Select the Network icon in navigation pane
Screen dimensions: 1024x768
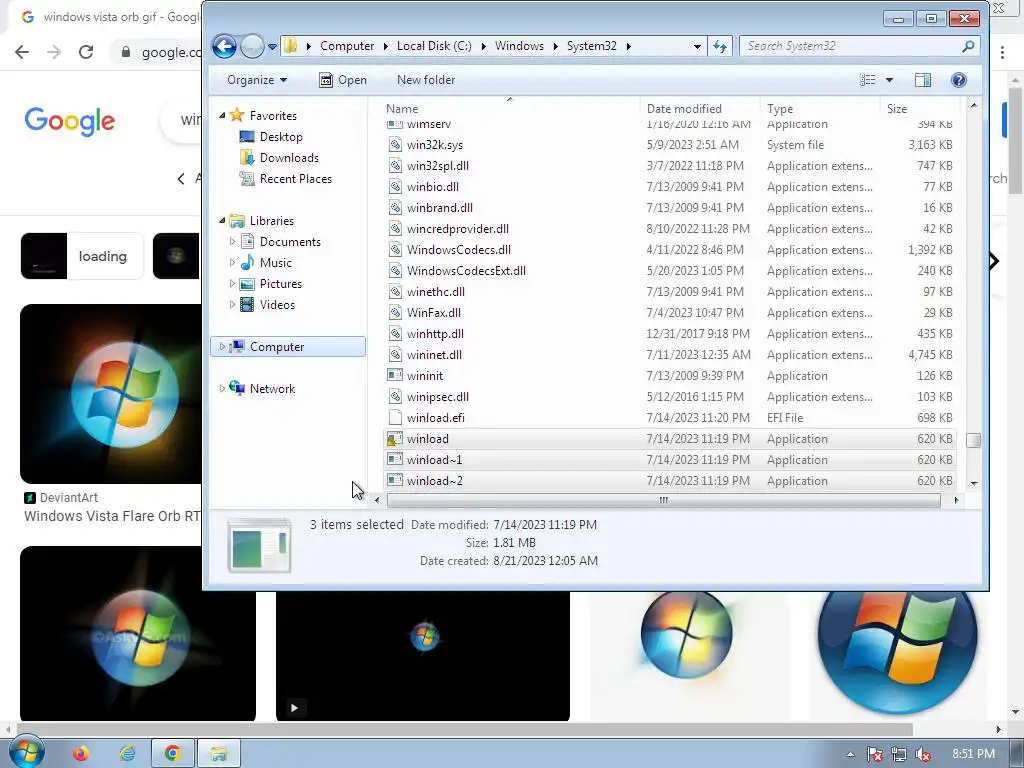point(237,388)
